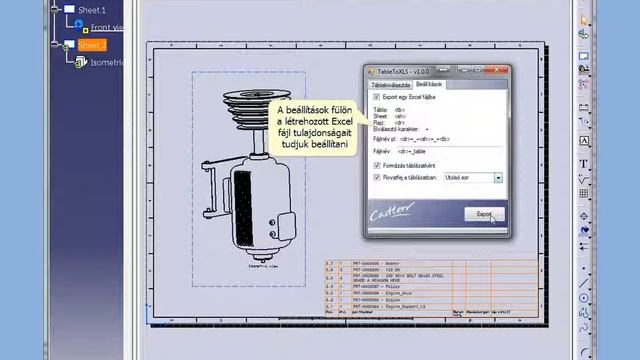Screen dimensions: 640x360
Task: Click the framed A datum feature icon
Action: (584, 141)
